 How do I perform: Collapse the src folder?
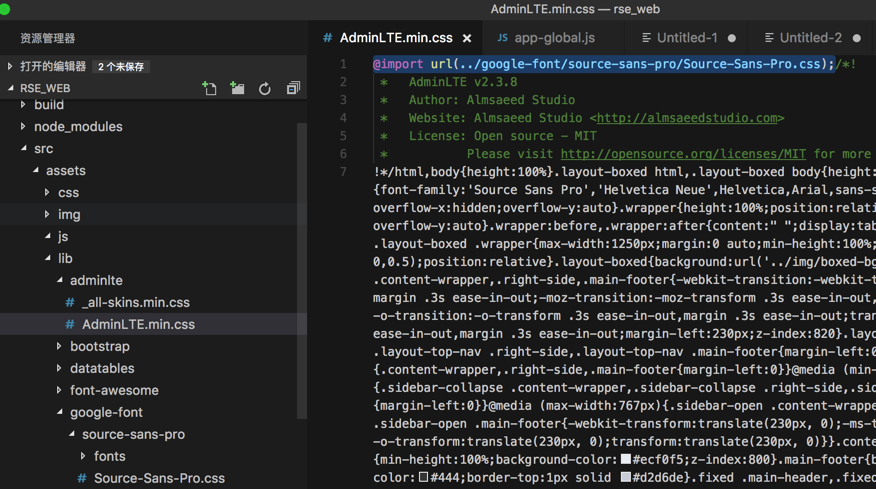23,148
